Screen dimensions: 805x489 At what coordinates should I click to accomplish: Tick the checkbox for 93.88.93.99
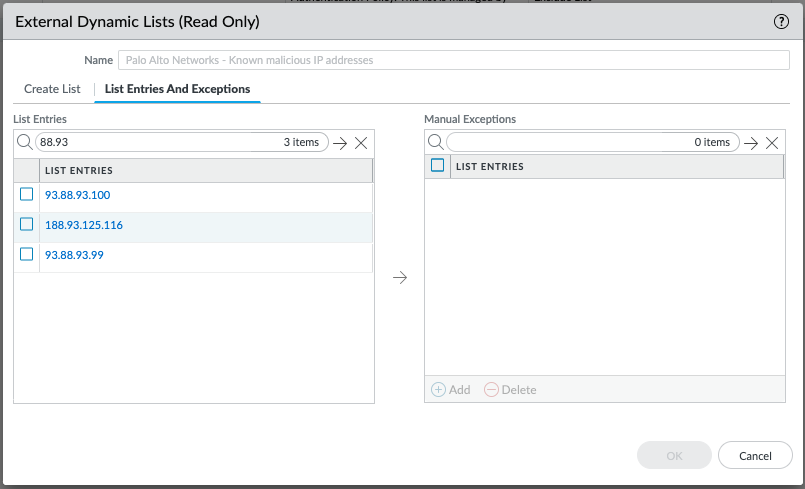[x=27, y=255]
